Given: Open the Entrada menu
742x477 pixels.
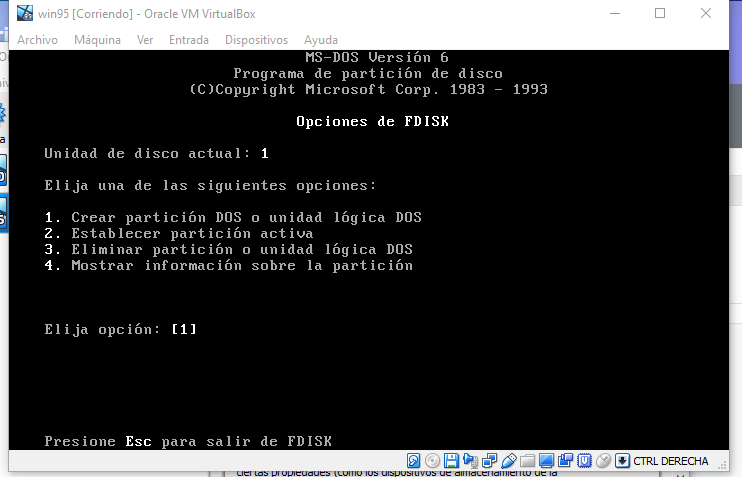Looking at the screenshot, I should tap(189, 40).
